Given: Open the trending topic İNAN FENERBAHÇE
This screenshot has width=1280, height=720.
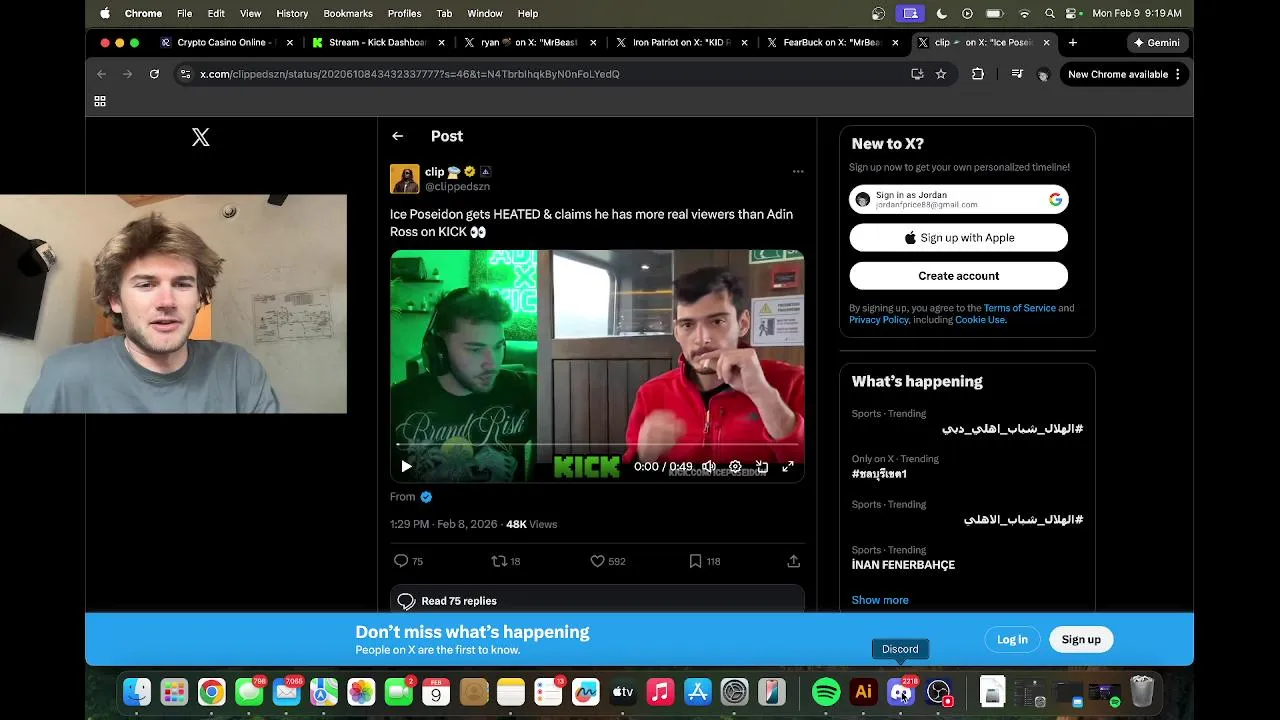Looking at the screenshot, I should (903, 565).
